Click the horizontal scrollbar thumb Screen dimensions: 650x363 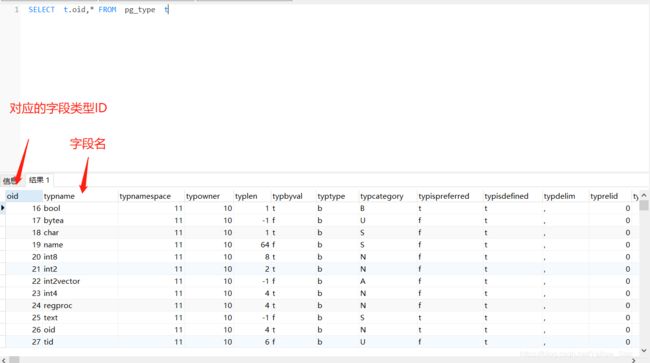click(15, 360)
